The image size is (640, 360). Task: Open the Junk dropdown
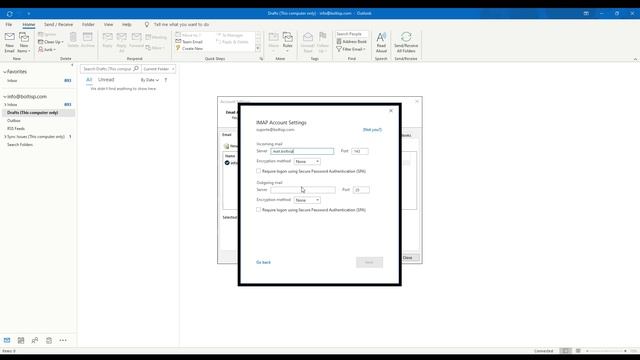click(x=47, y=49)
